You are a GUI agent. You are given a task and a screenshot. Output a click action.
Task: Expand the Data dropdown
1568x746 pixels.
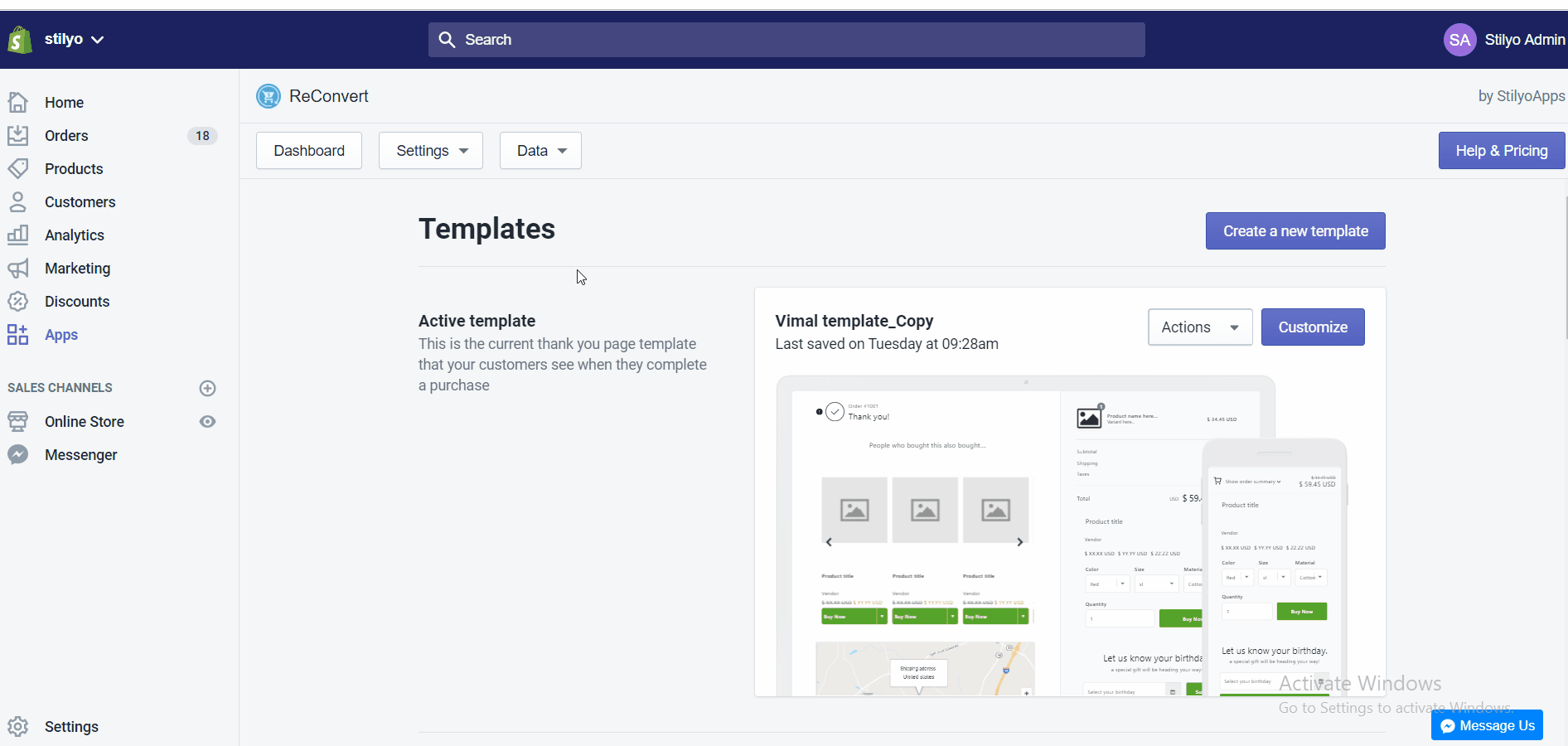tap(540, 151)
